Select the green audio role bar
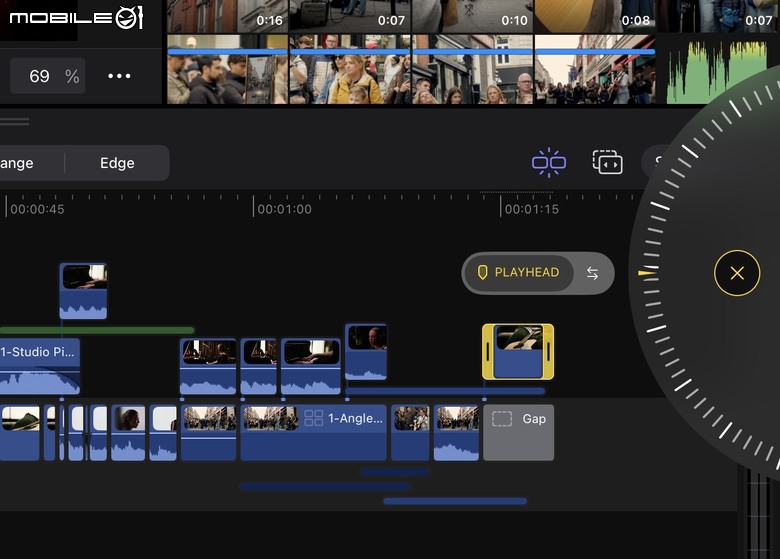The image size is (780, 559). pyautogui.click(x=97, y=330)
